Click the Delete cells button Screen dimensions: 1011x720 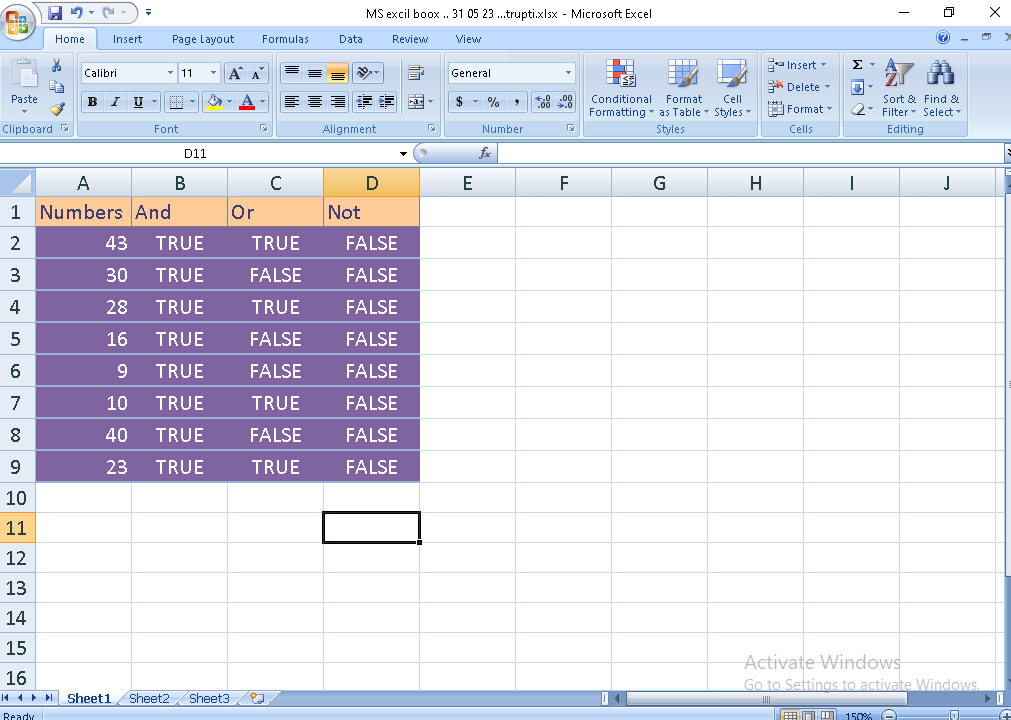click(x=798, y=87)
